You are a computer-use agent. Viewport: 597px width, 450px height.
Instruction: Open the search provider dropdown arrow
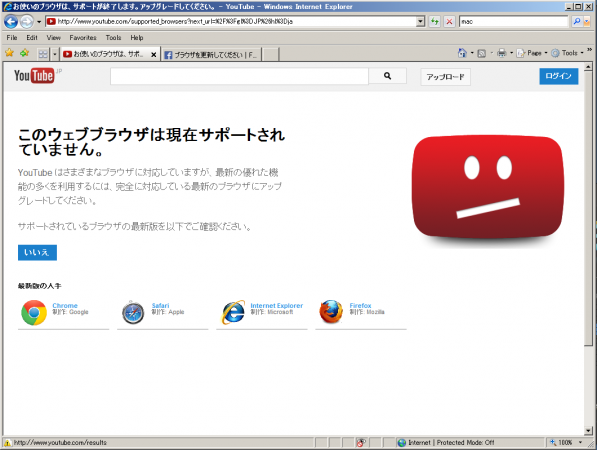pos(586,22)
